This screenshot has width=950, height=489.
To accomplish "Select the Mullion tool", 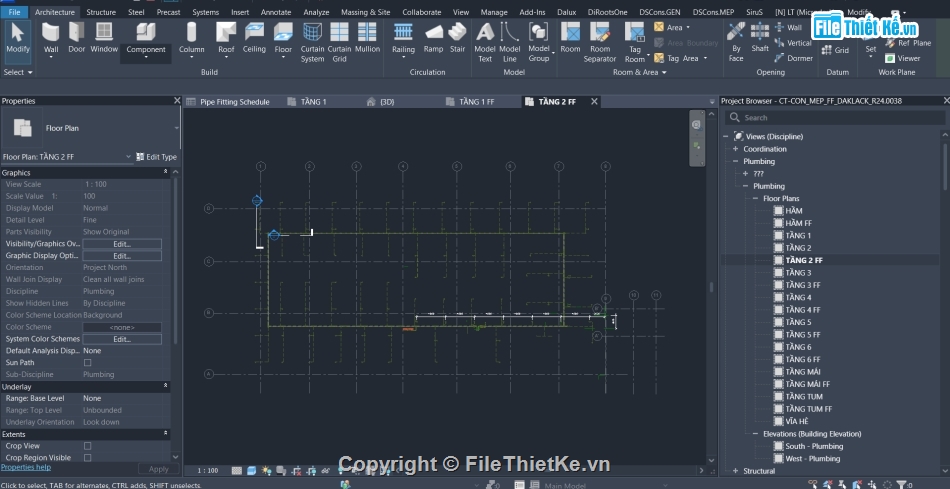I will (367, 38).
